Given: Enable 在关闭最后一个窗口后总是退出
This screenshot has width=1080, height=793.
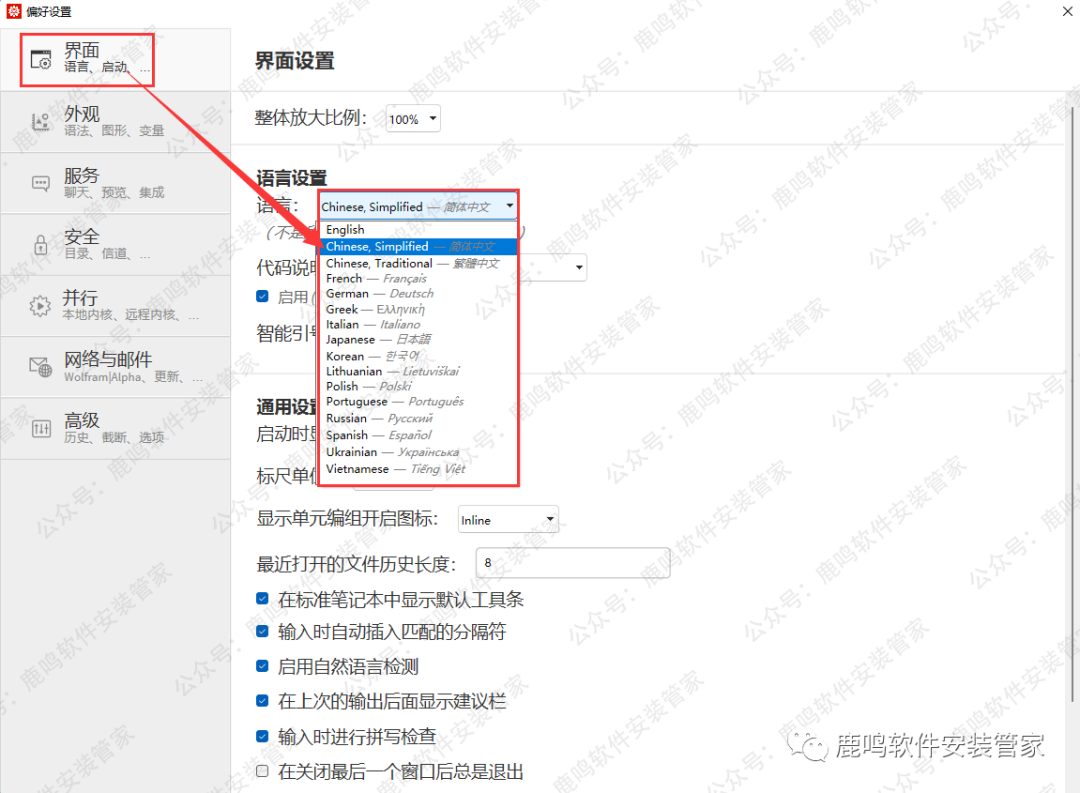Looking at the screenshot, I should point(262,771).
